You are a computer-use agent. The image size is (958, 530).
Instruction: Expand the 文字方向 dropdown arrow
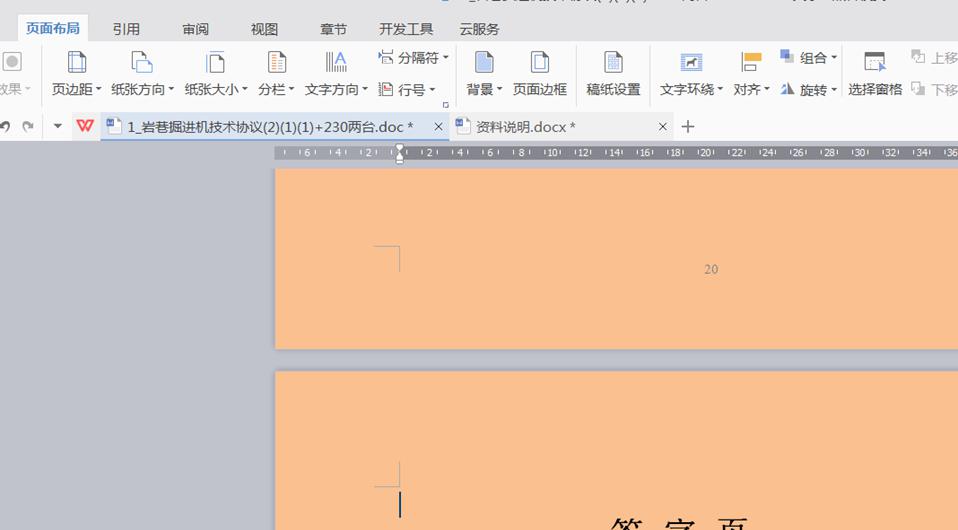point(365,89)
